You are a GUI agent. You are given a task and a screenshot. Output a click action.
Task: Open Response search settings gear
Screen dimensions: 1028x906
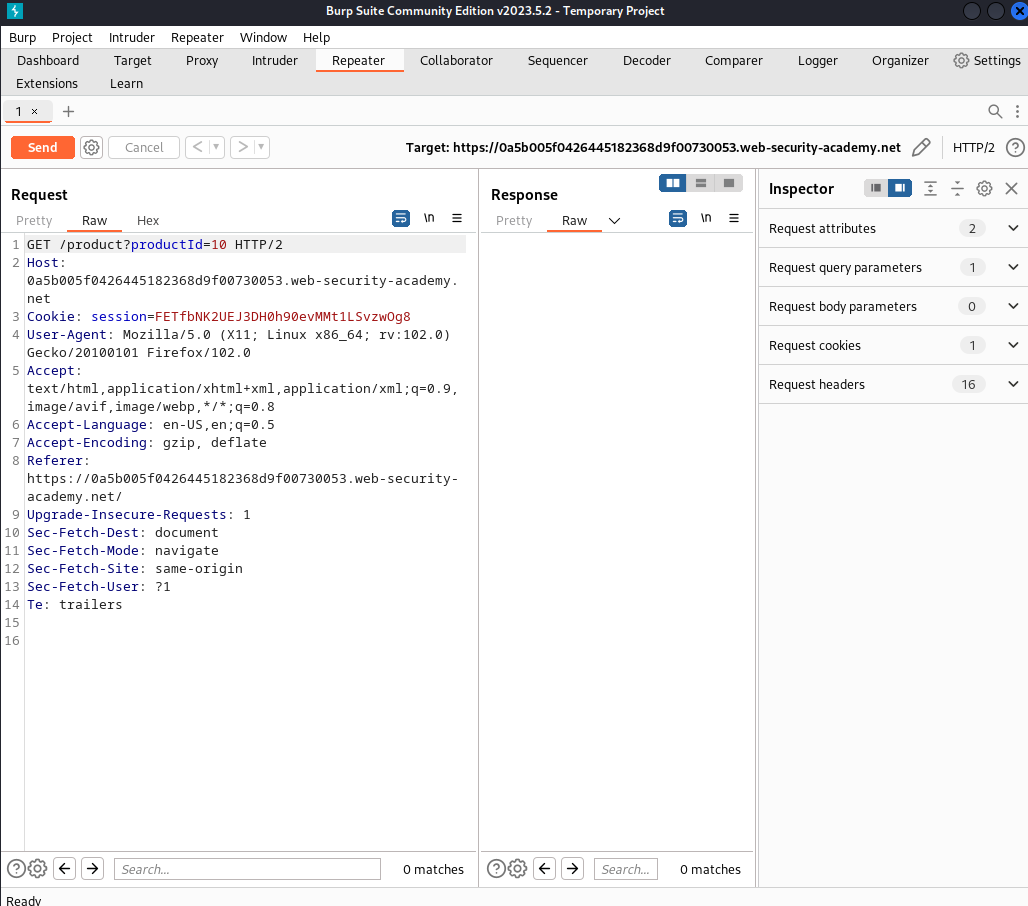[x=517, y=869]
